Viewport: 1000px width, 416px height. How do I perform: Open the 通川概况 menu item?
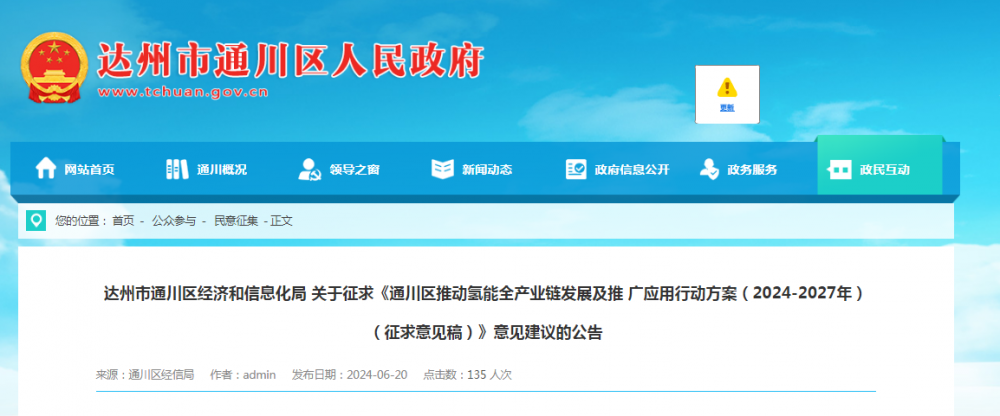pos(206,169)
